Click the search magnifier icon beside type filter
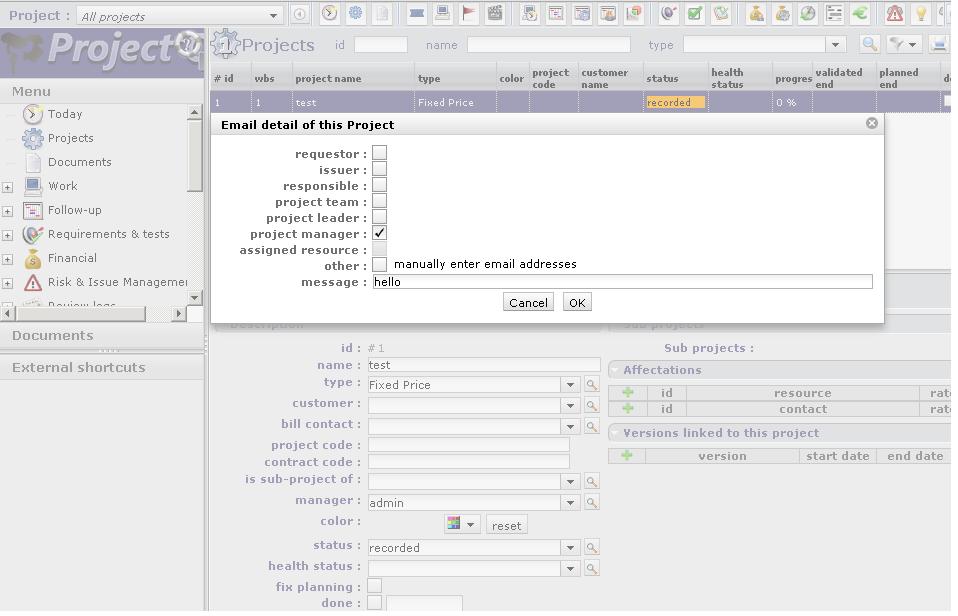 869,45
